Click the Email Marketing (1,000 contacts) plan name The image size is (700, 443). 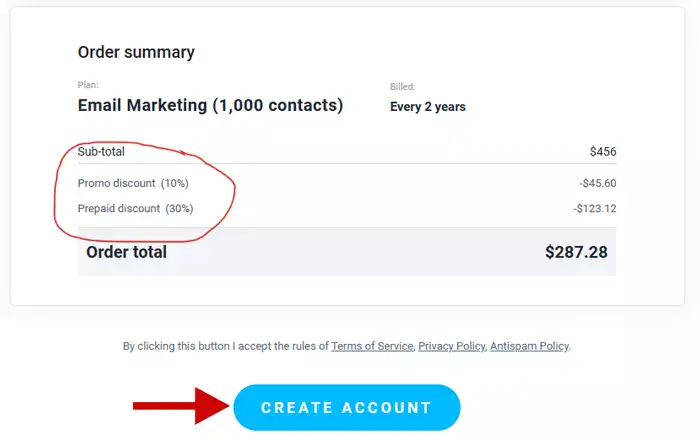coord(210,105)
